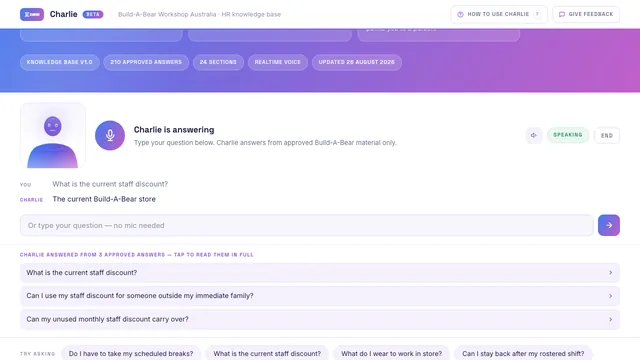Open the Give Feedback form

point(586,14)
